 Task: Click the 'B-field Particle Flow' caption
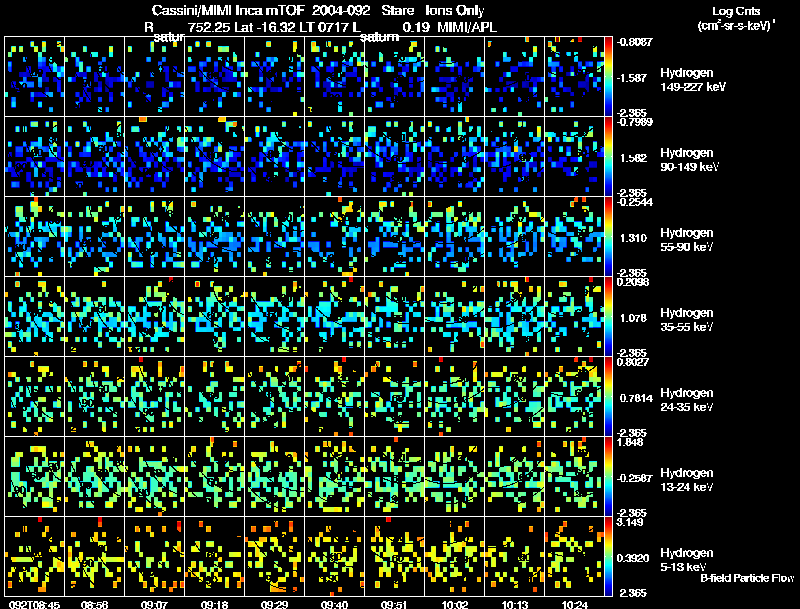click(x=747, y=578)
